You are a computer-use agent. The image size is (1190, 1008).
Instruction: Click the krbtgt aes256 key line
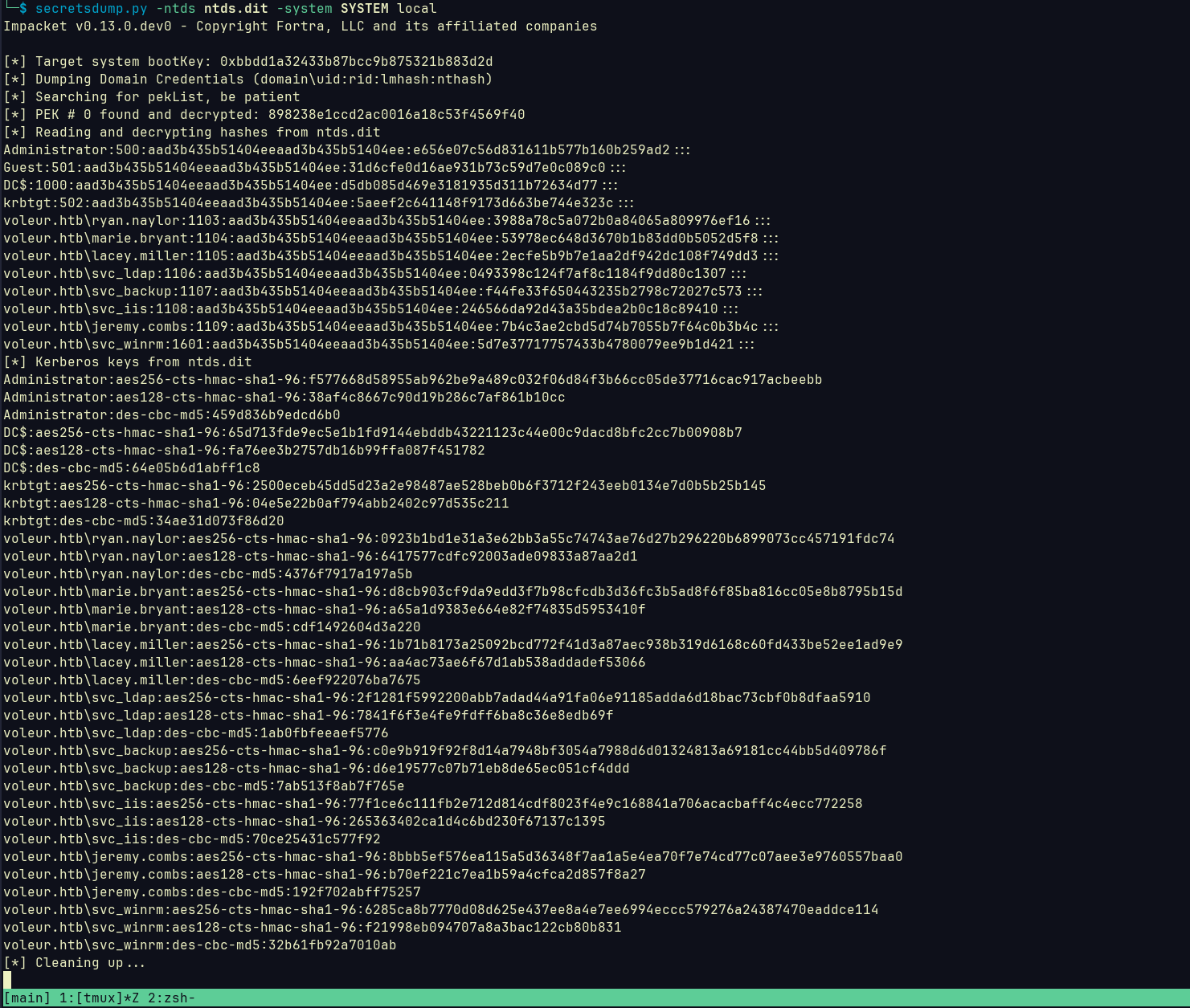click(x=385, y=486)
